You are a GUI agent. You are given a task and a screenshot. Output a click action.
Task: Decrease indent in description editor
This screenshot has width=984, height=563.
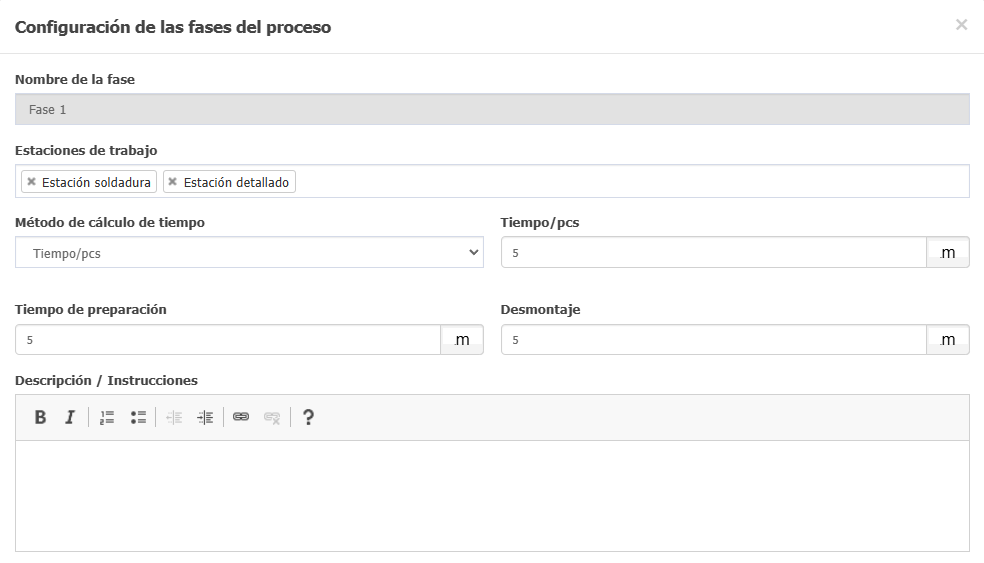click(174, 417)
